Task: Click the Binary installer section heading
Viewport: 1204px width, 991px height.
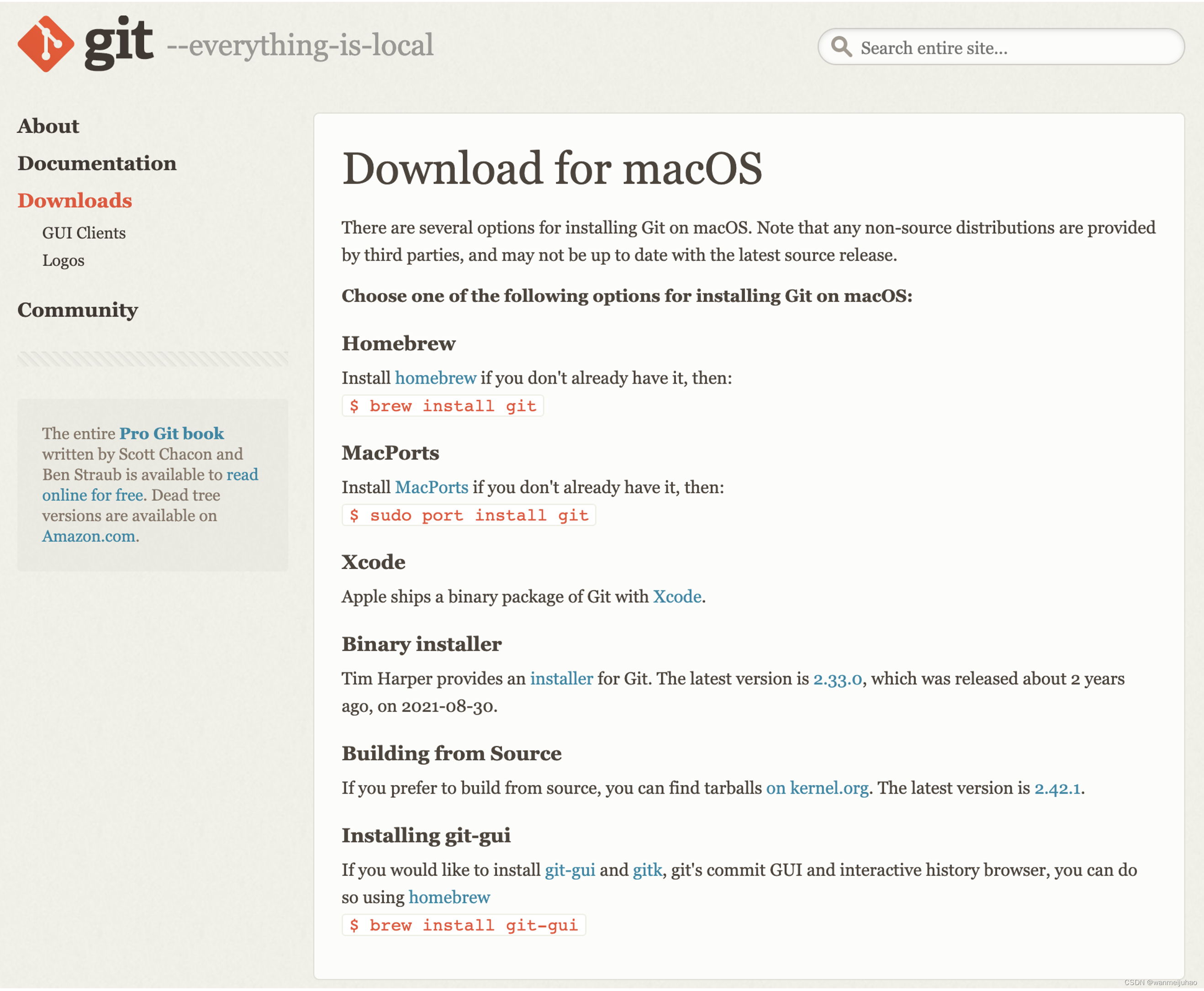Action: [421, 644]
